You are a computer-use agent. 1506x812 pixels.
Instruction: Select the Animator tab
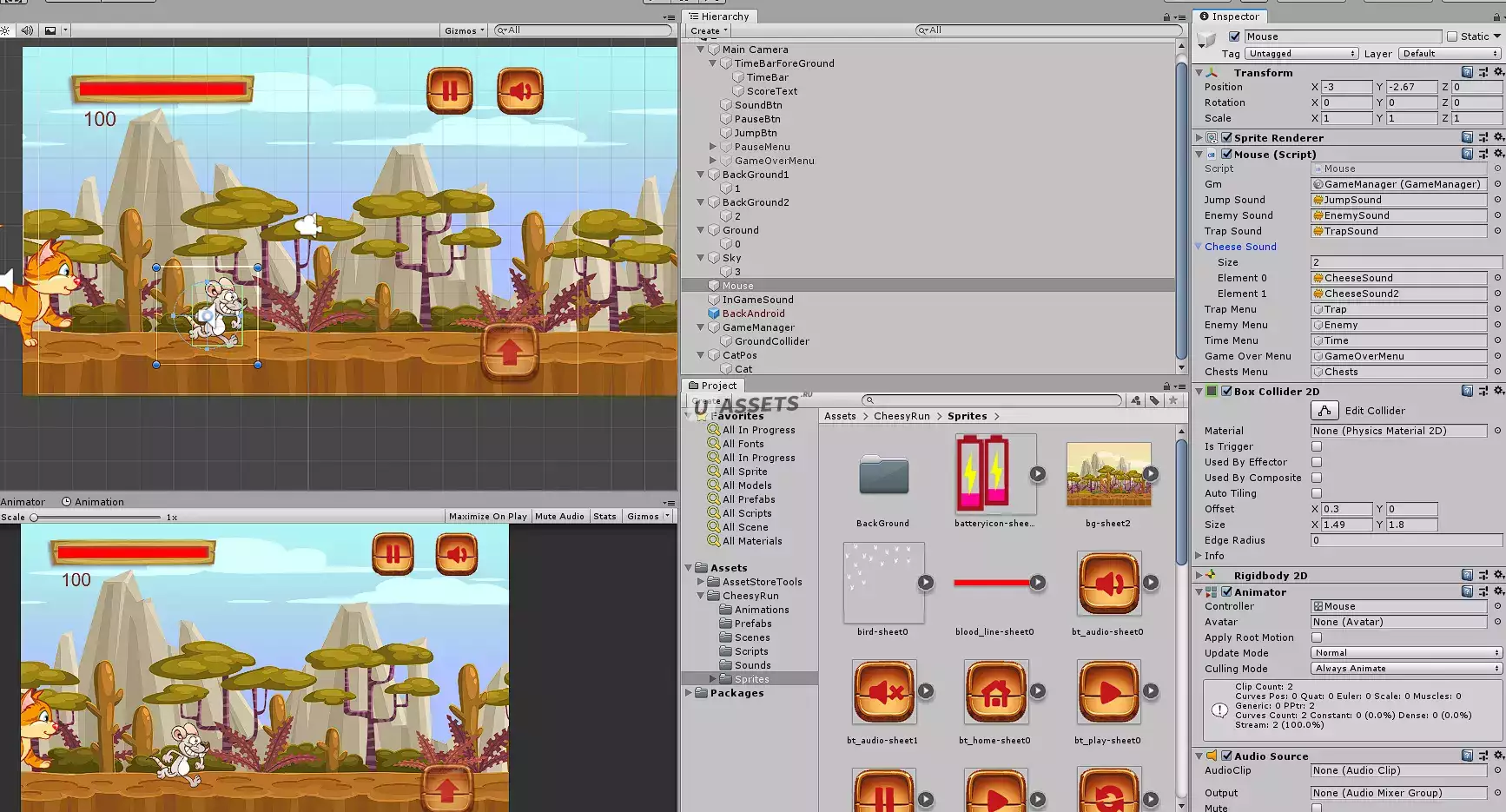(23, 502)
